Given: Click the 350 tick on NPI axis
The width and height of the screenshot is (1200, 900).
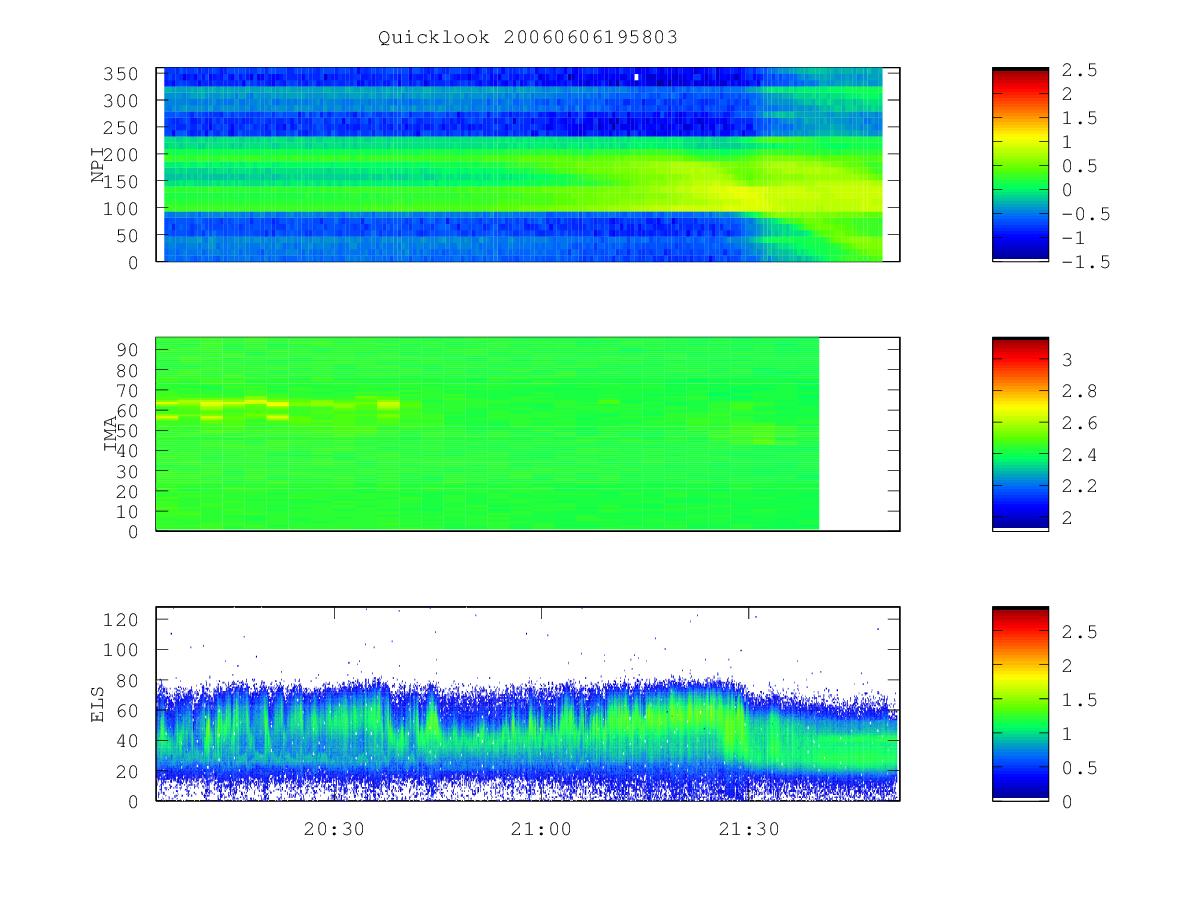Looking at the screenshot, I should tap(125, 74).
